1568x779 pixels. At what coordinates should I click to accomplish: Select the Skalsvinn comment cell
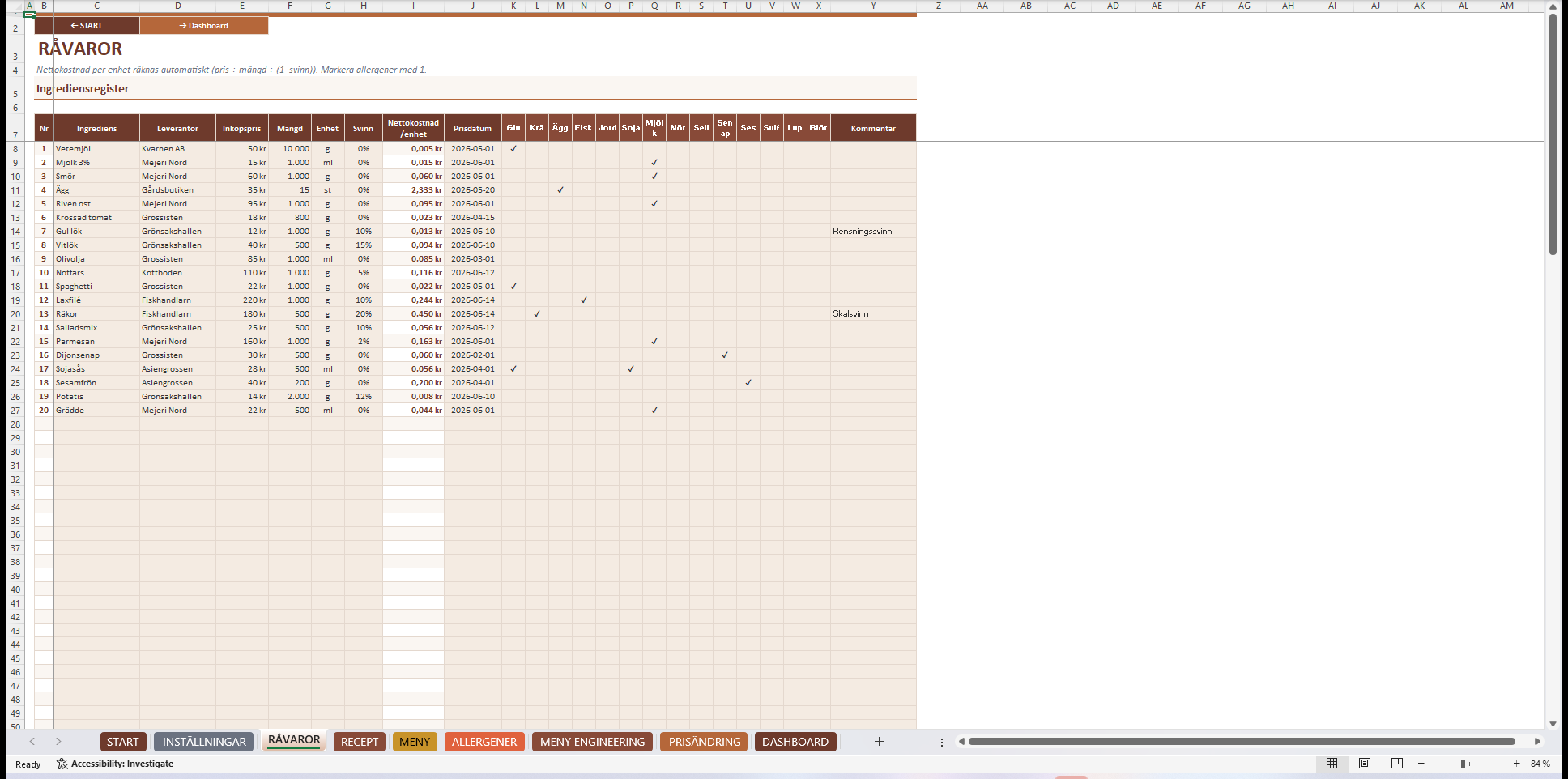[873, 314]
